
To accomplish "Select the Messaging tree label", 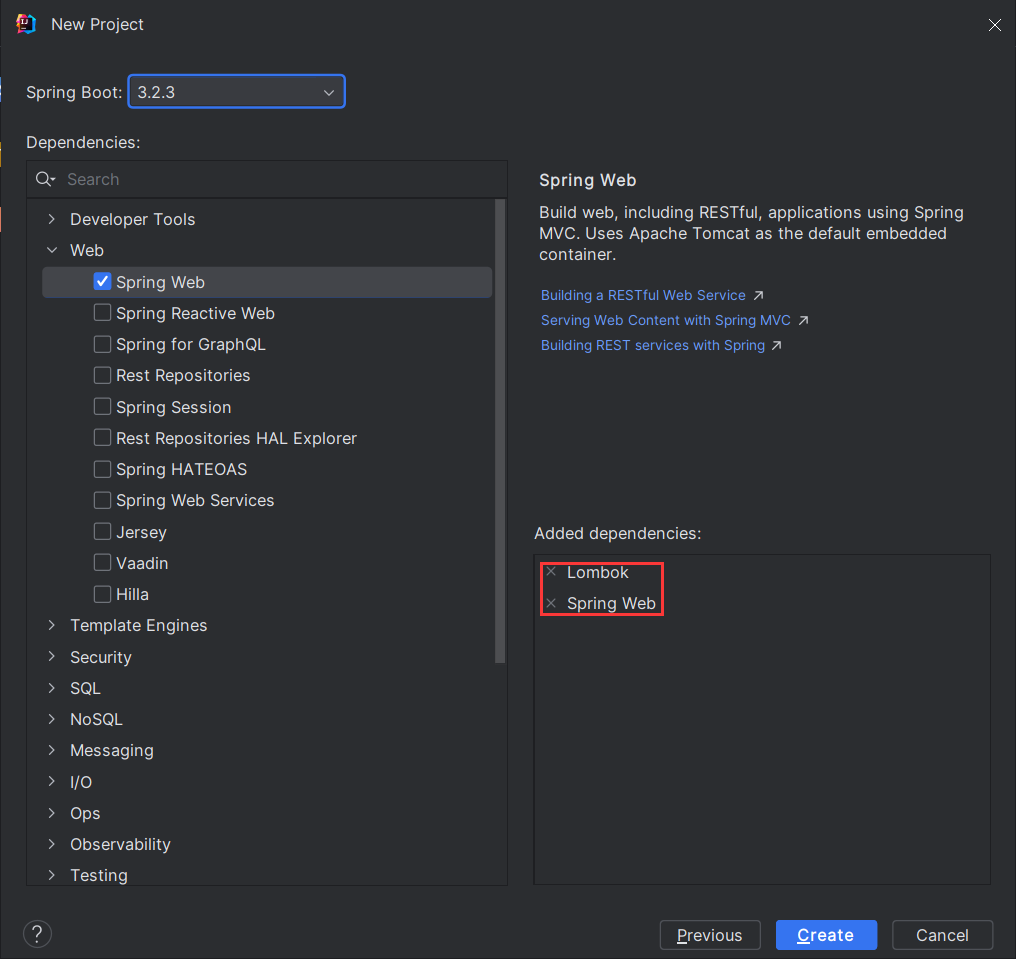I will tap(111, 750).
